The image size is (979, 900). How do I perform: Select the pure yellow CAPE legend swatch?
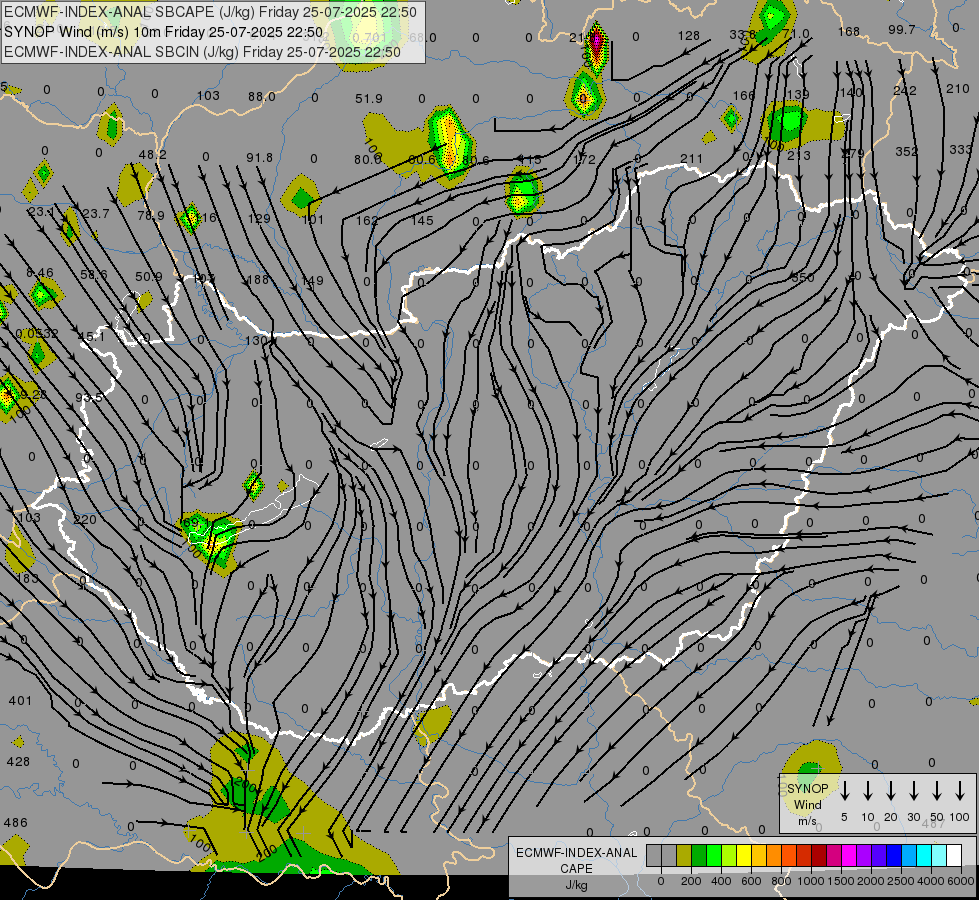[744, 855]
